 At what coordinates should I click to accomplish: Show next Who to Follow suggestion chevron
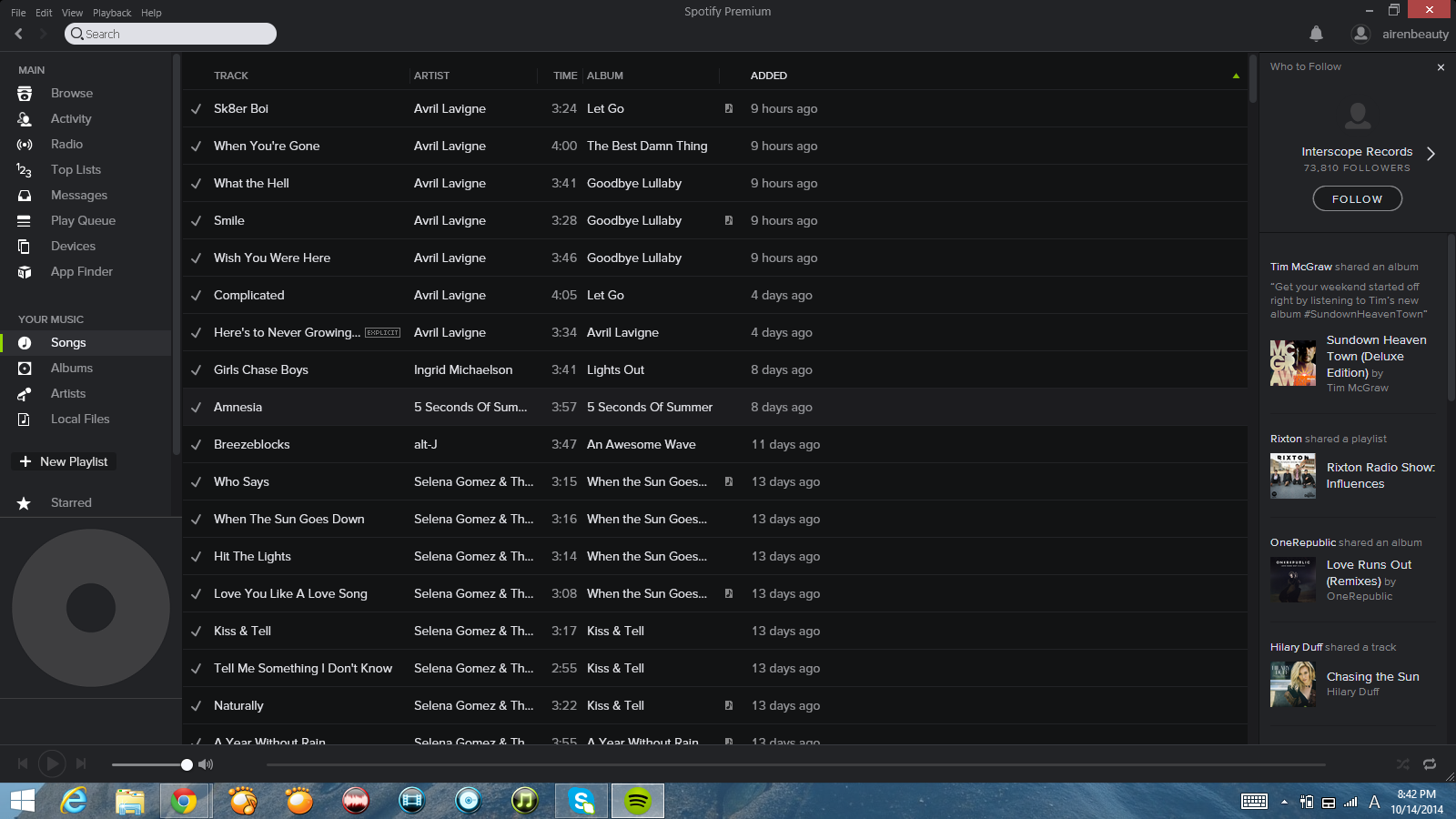pyautogui.click(x=1431, y=154)
